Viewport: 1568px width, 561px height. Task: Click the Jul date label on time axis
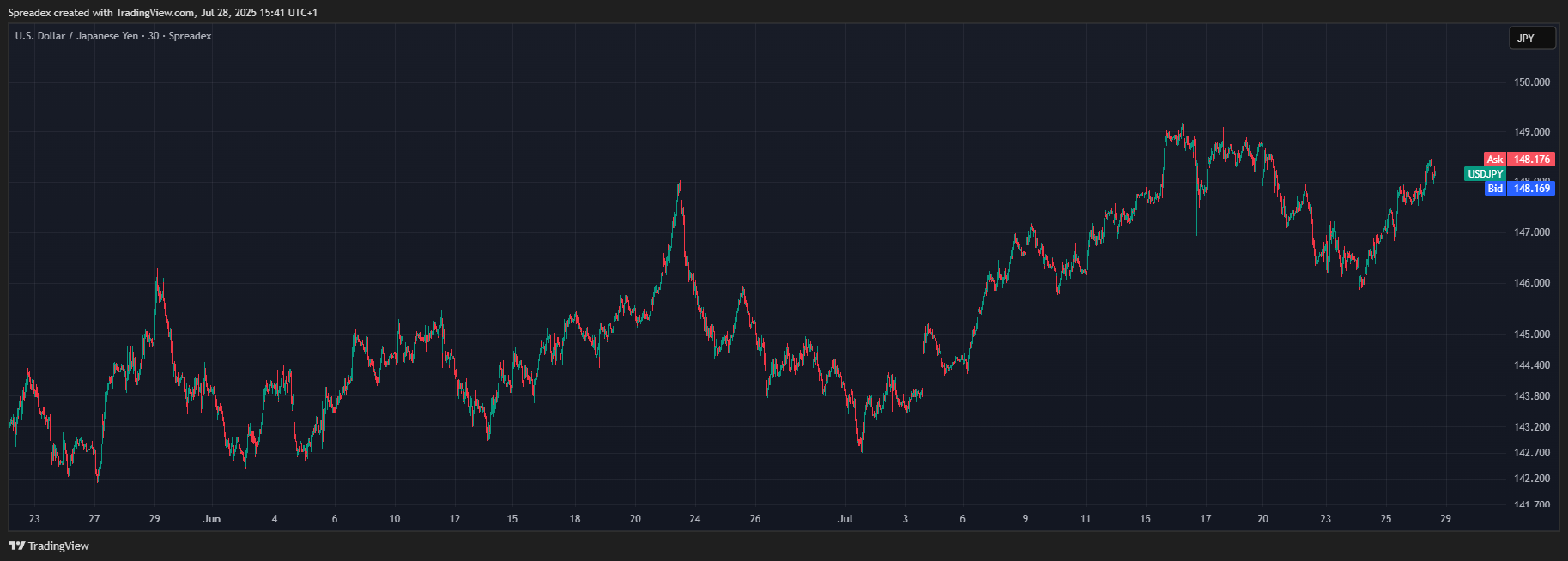point(845,519)
